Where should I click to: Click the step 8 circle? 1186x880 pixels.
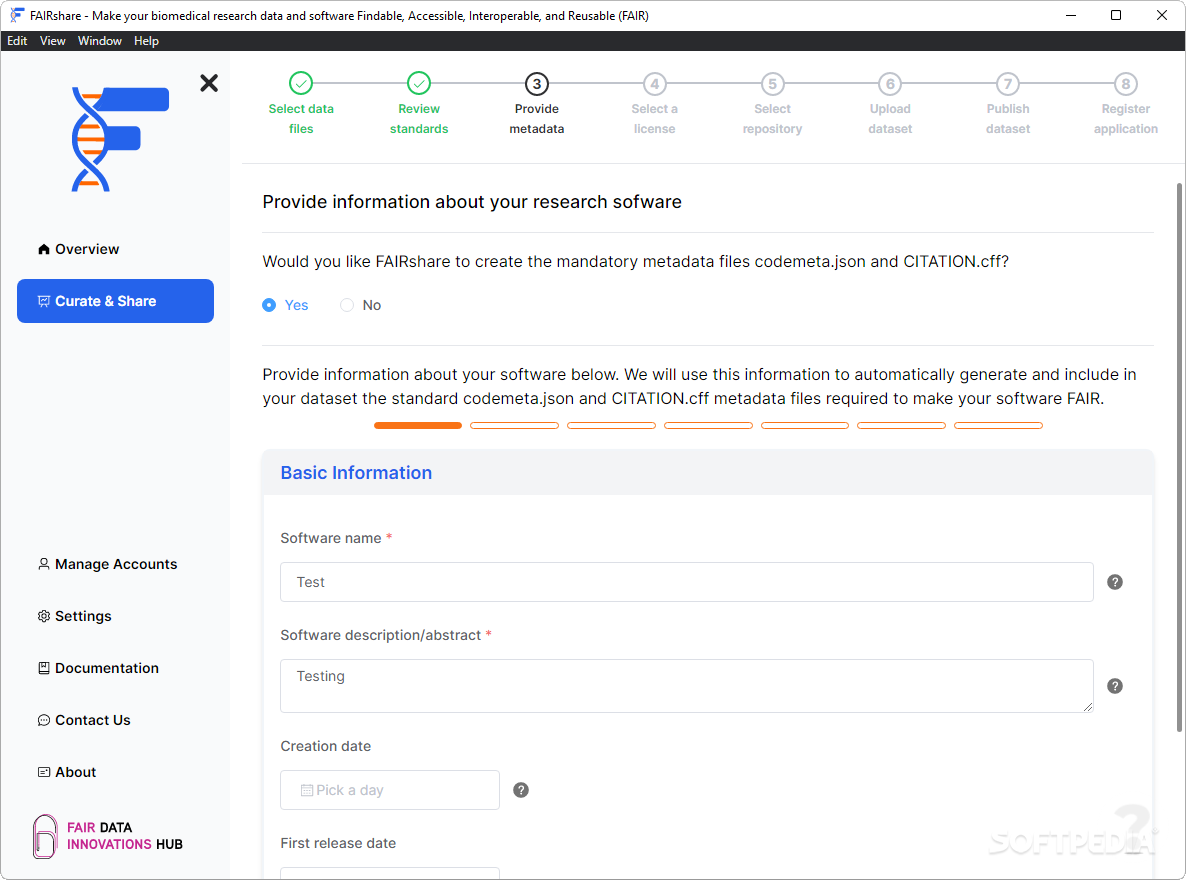click(1126, 83)
